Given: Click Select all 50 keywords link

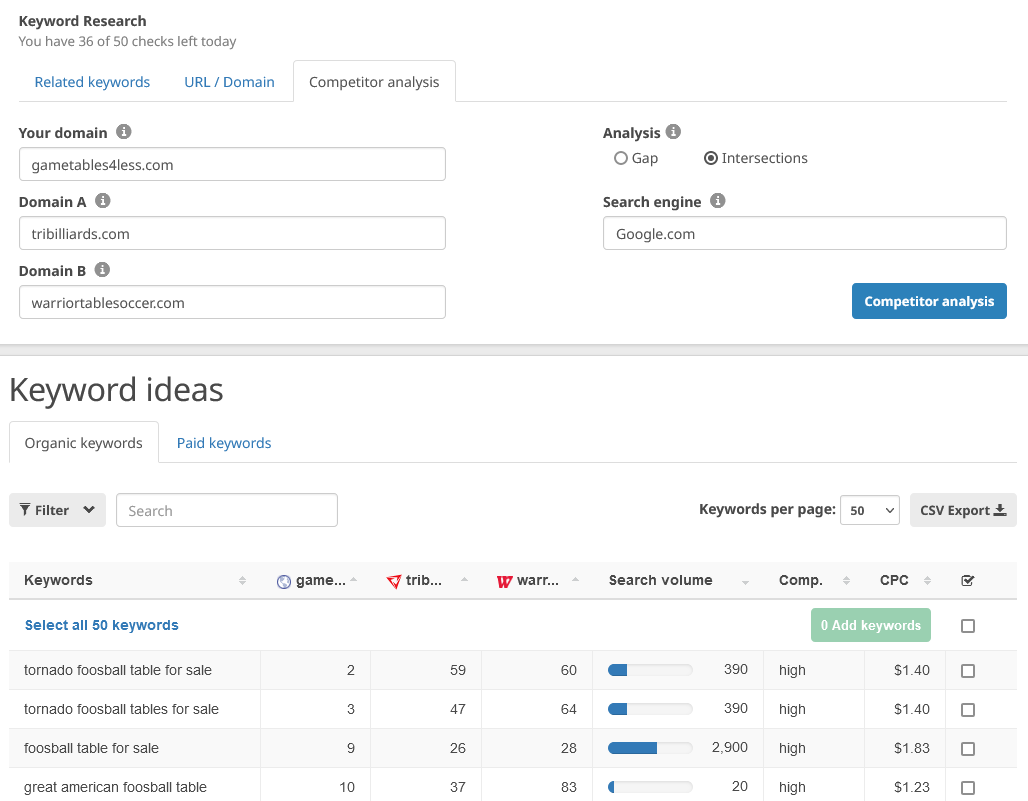Looking at the screenshot, I should point(102,625).
